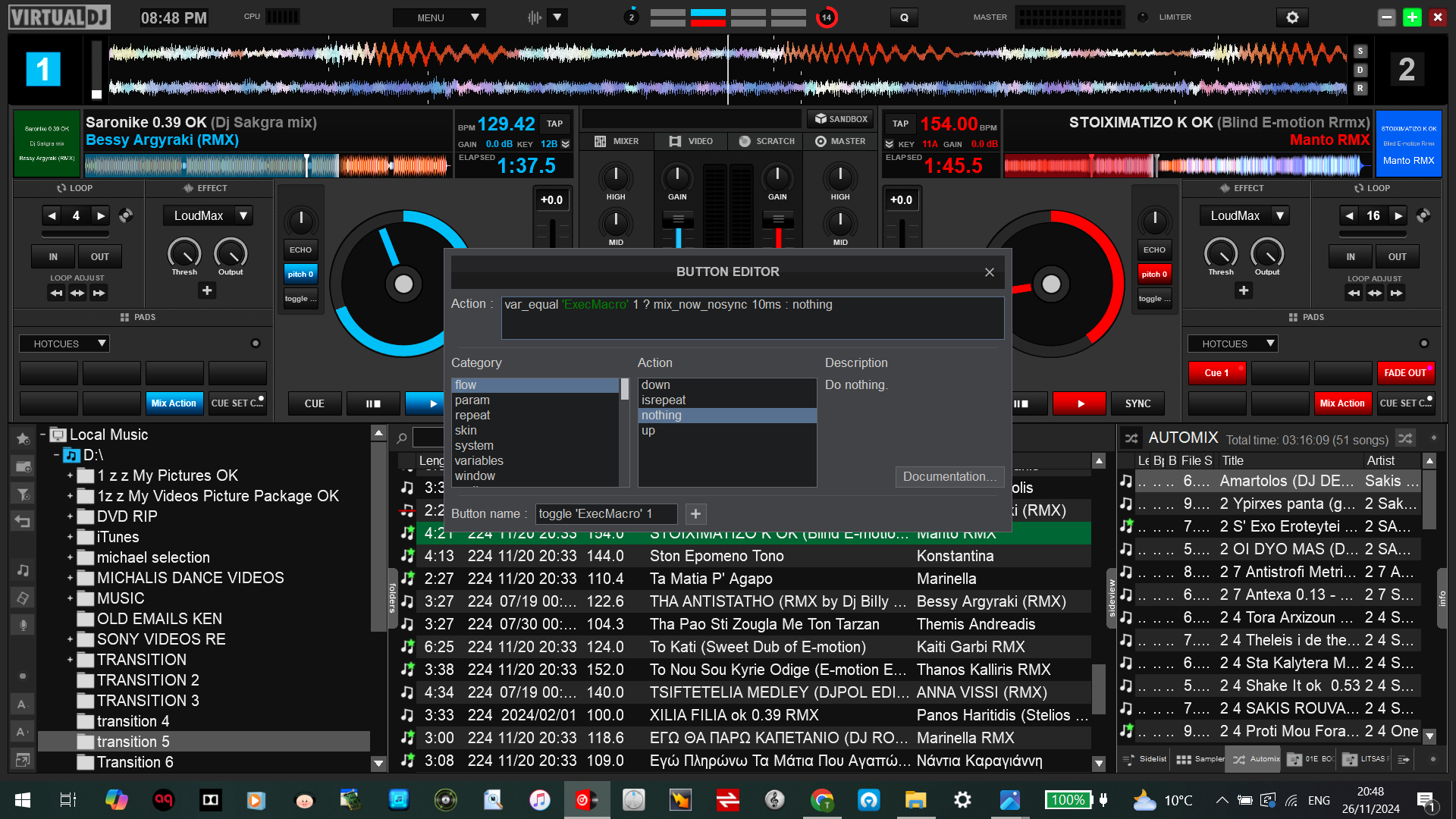The image size is (1456, 819).
Task: Click the microphone sidebar icon
Action: [x=23, y=625]
